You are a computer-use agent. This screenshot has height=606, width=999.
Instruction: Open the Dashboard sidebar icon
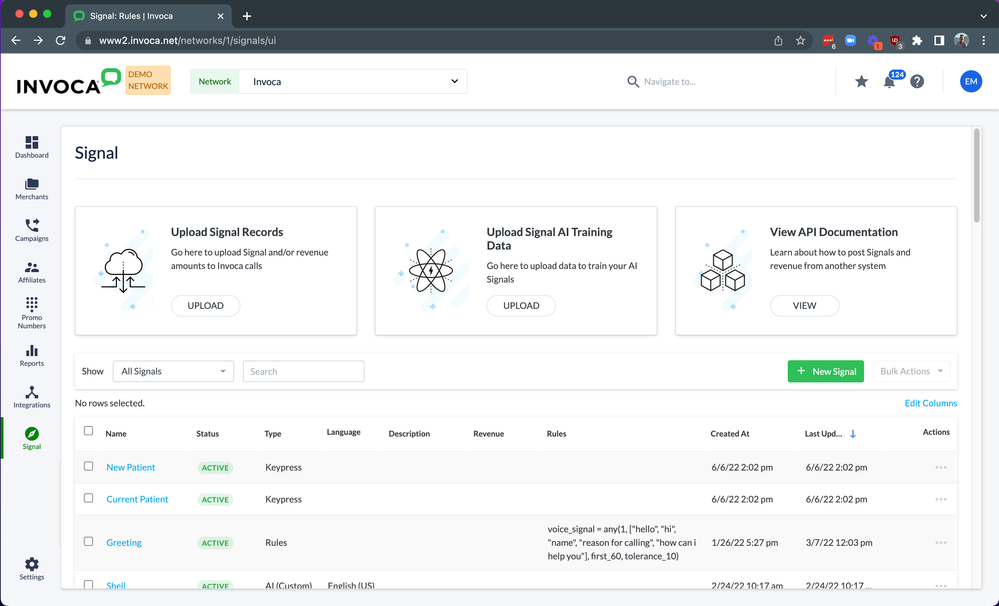tap(31, 142)
